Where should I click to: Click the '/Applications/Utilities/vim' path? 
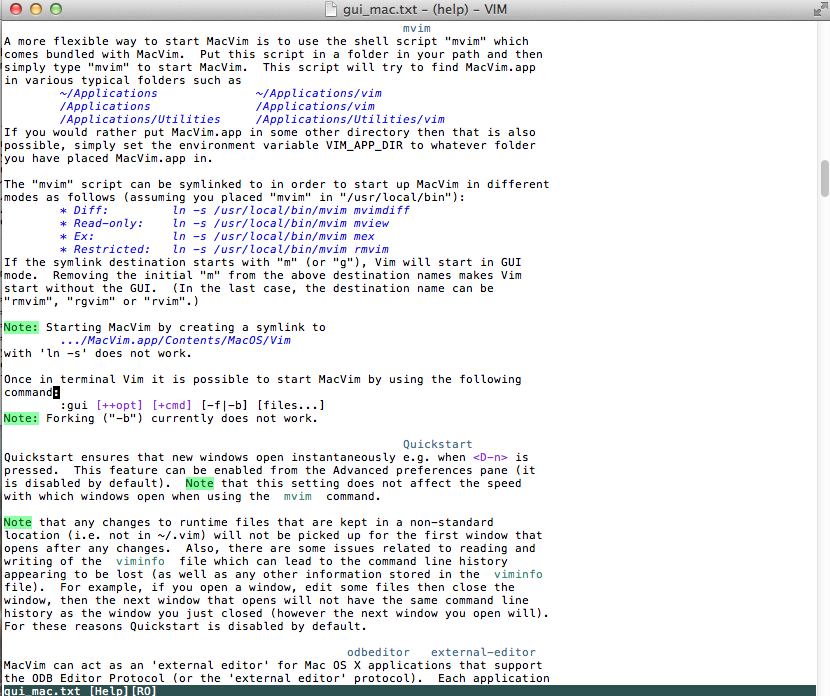coord(350,120)
